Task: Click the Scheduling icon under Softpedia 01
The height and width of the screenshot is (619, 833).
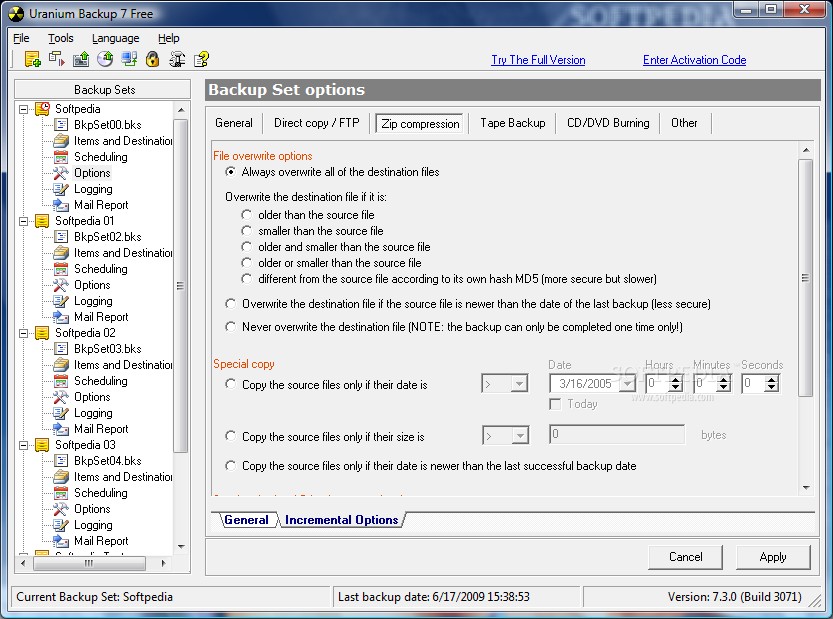Action: point(61,269)
